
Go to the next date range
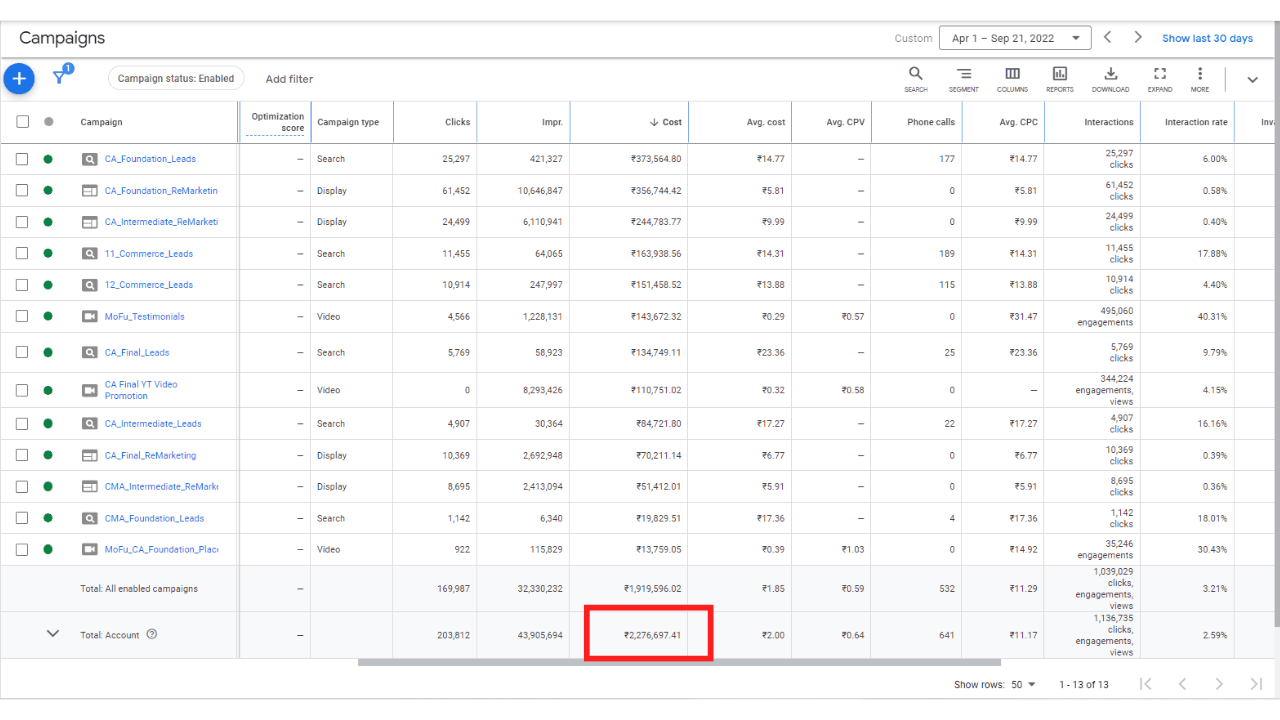(1138, 37)
